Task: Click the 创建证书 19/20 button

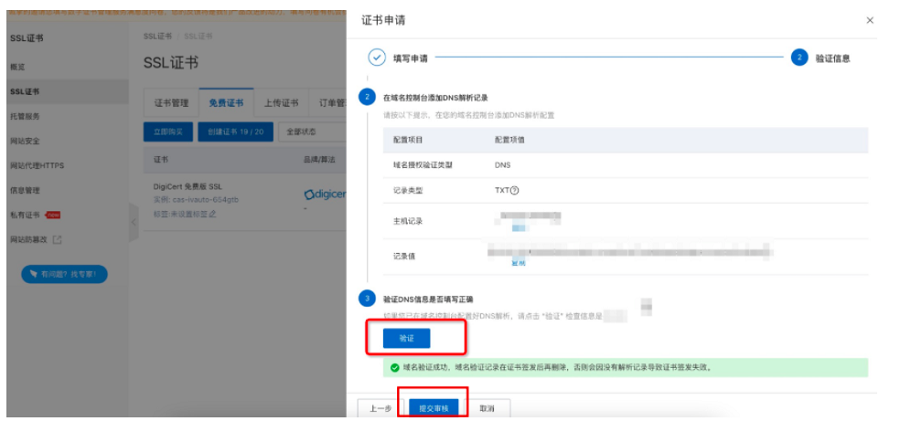Action: [x=236, y=132]
